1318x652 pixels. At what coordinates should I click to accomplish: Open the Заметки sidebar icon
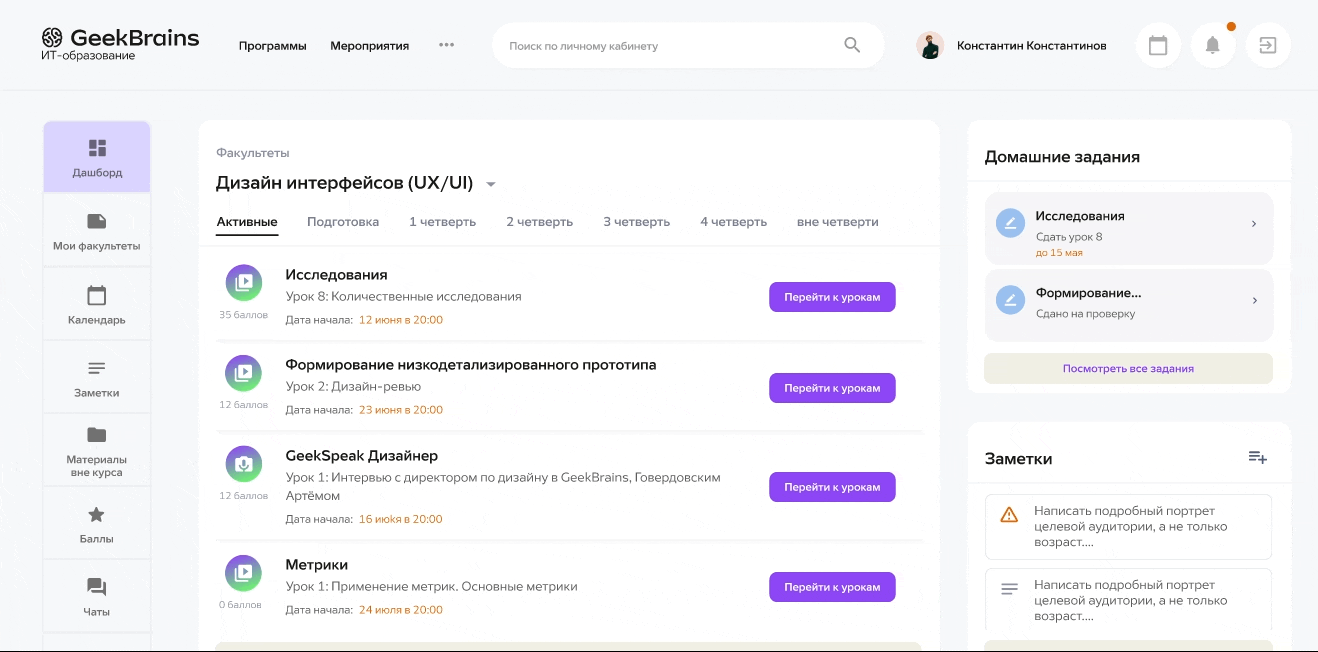(96, 376)
